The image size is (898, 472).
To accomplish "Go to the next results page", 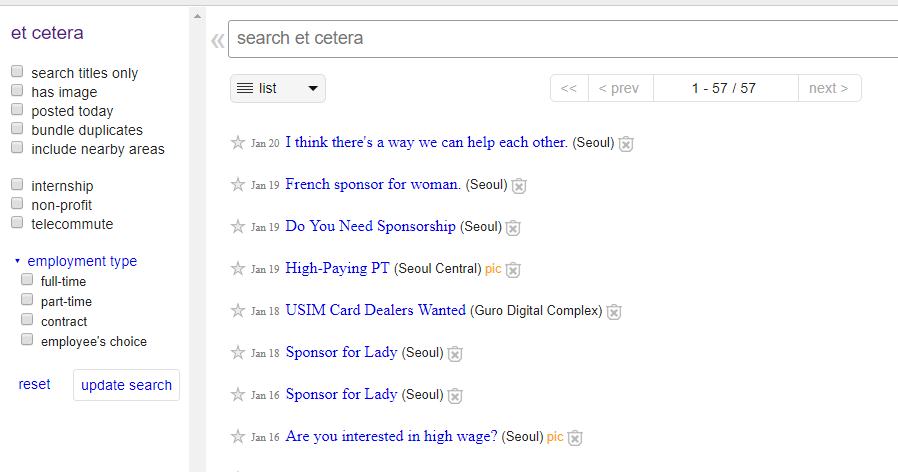I will pyautogui.click(x=828, y=88).
